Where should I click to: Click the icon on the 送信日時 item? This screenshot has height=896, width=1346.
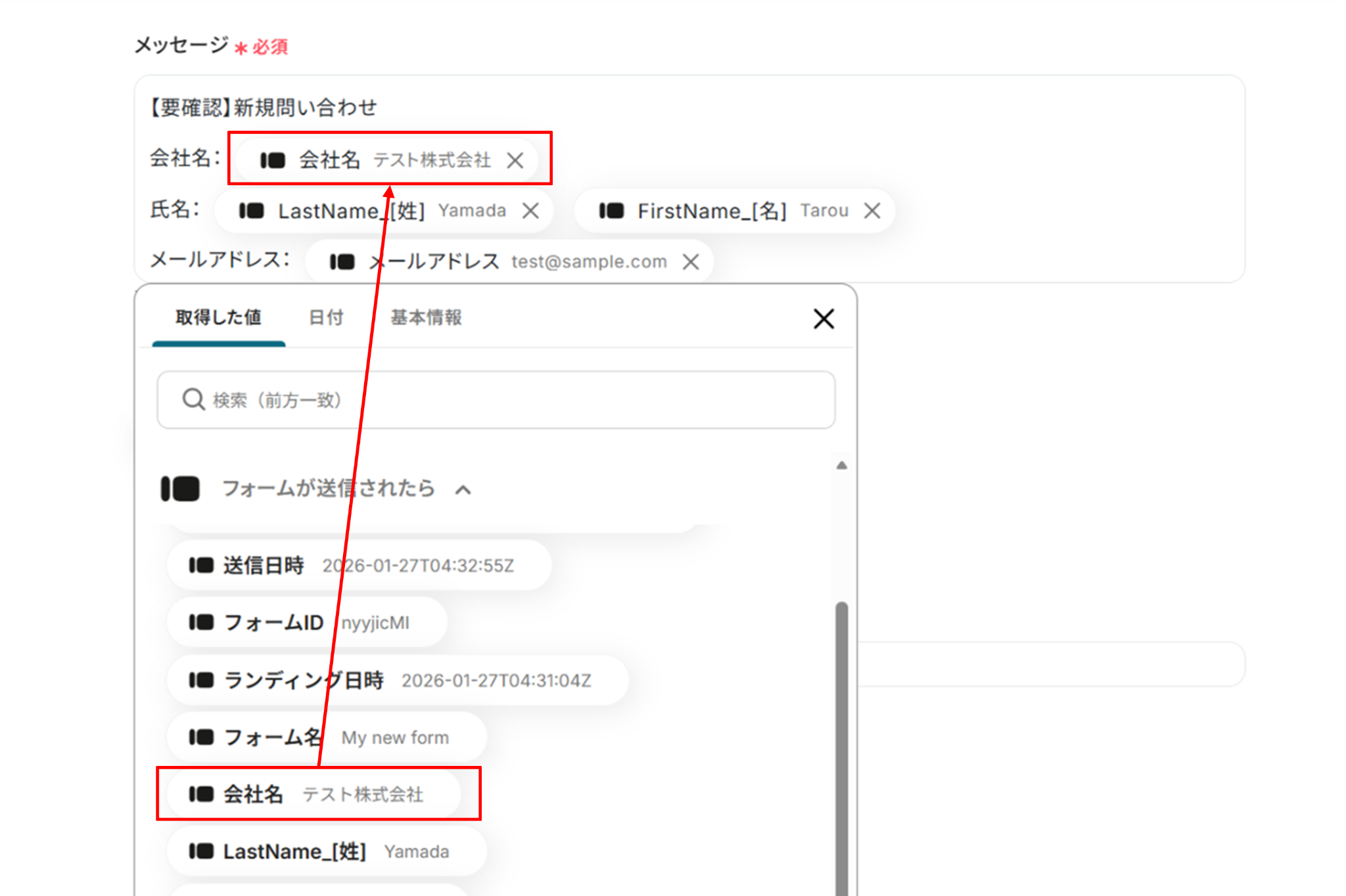click(x=201, y=566)
